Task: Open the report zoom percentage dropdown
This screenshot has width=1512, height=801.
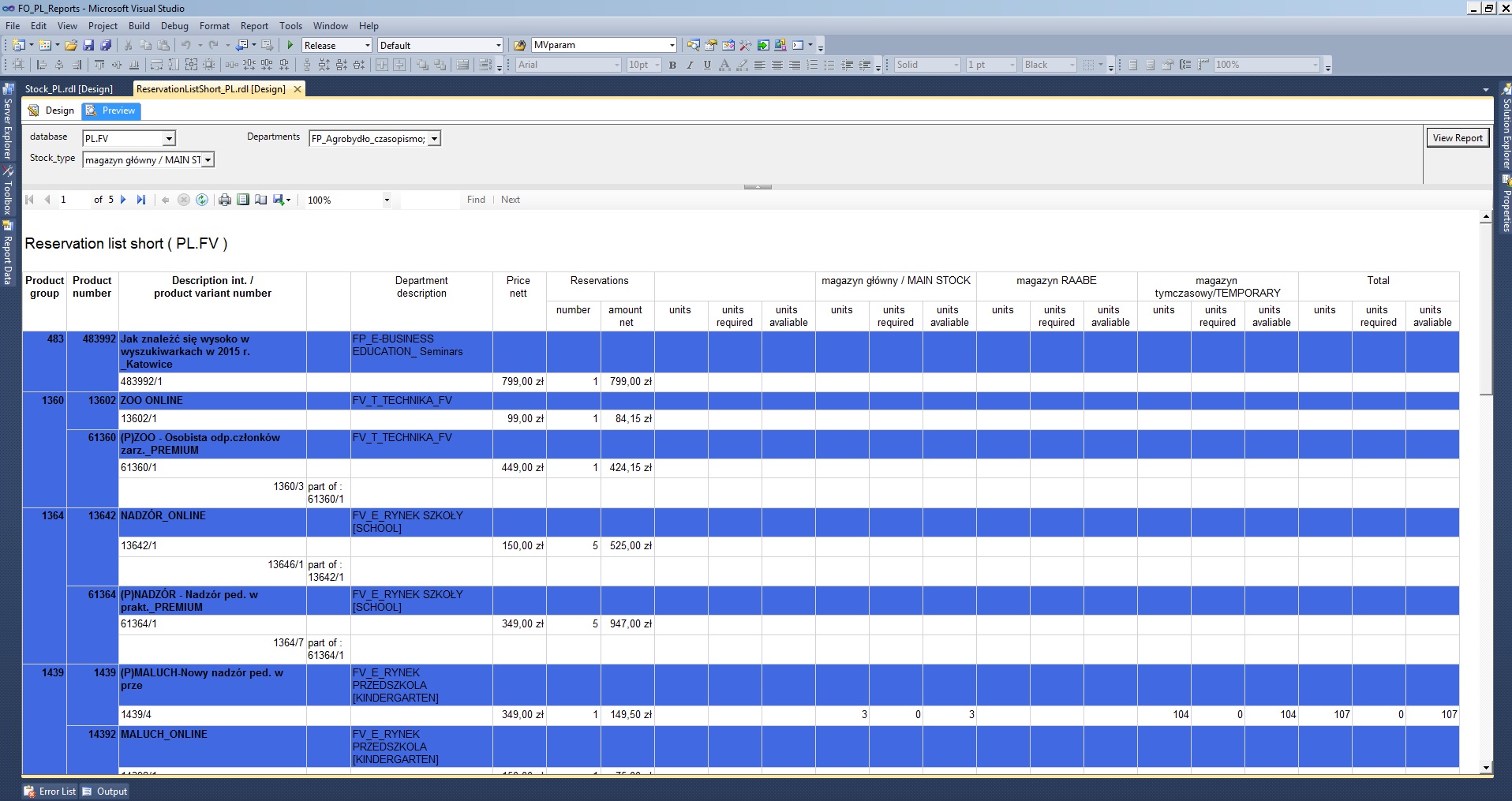Action: (387, 200)
